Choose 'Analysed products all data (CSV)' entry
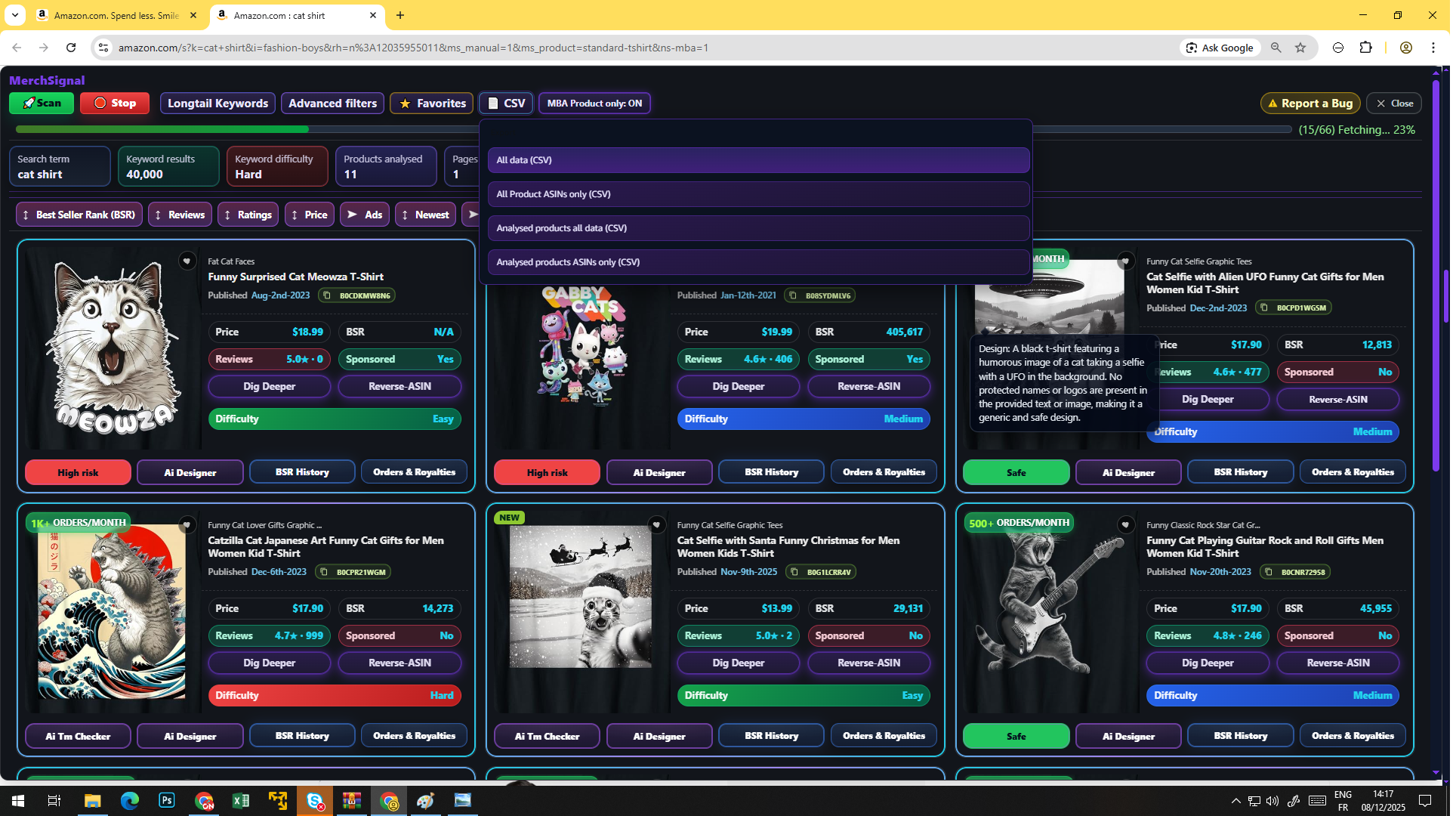 click(757, 227)
